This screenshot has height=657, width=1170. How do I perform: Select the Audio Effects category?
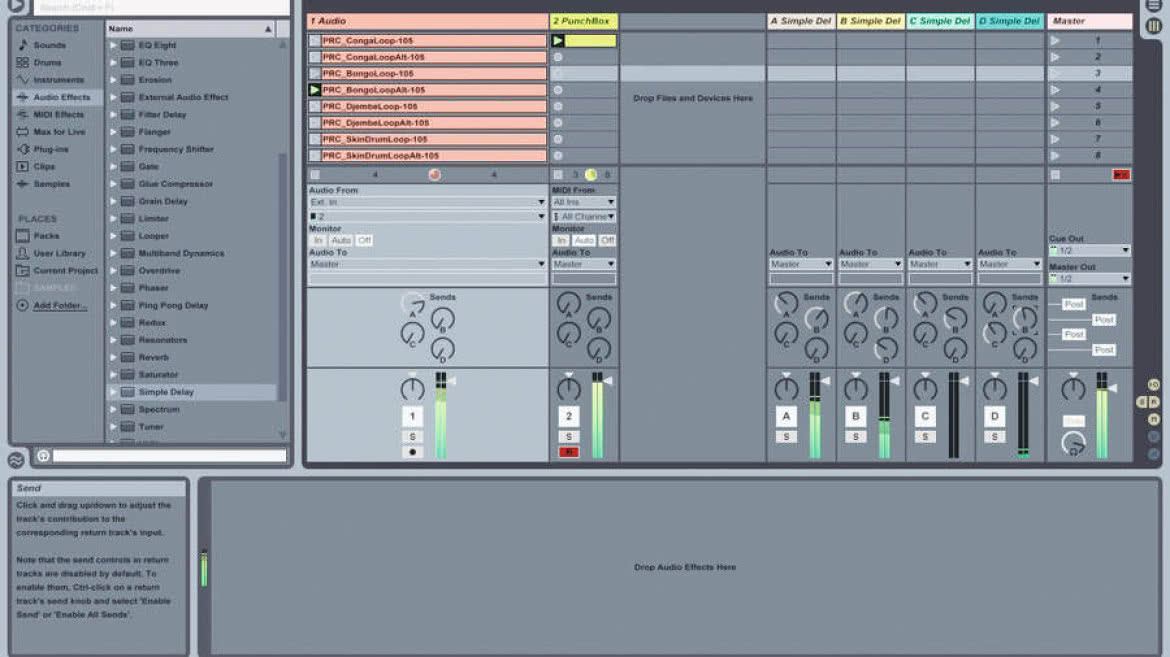pyautogui.click(x=61, y=97)
